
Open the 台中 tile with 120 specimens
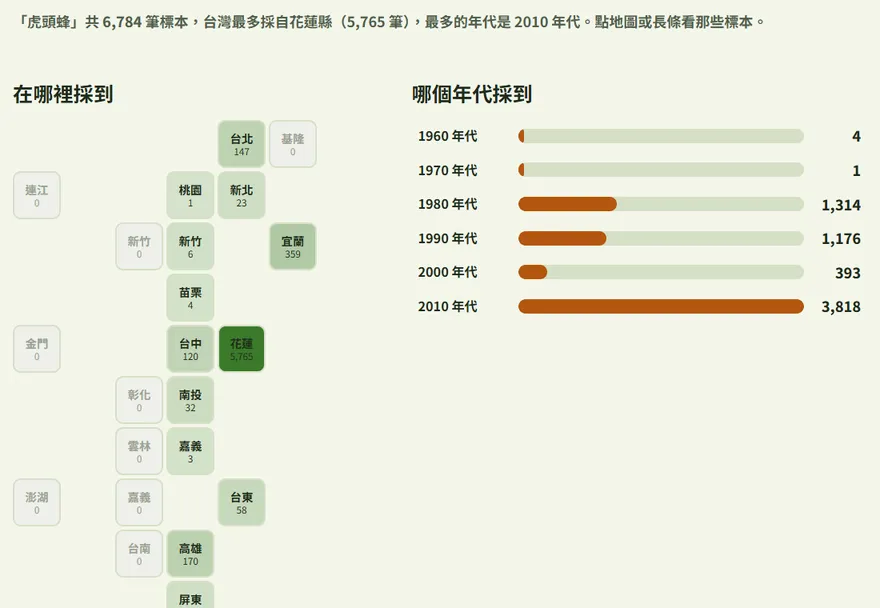point(190,348)
